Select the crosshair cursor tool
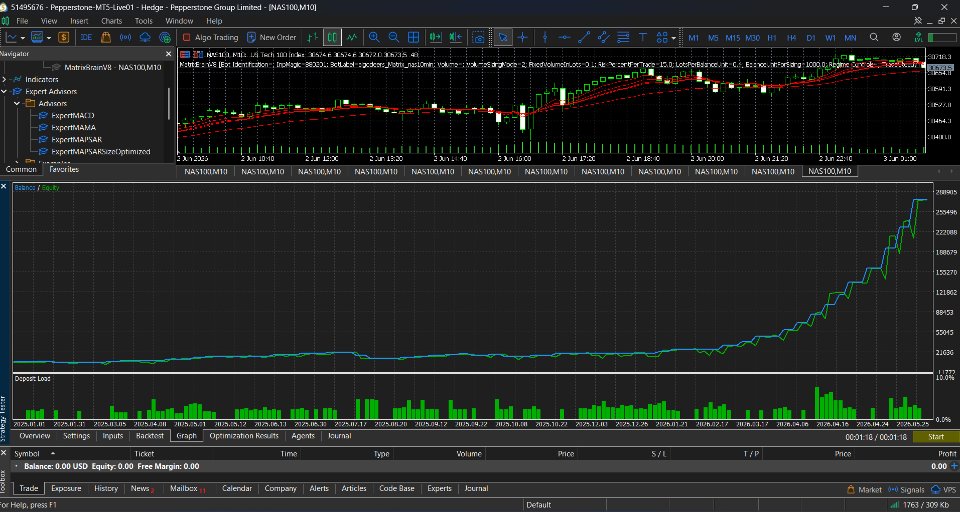 [x=522, y=37]
